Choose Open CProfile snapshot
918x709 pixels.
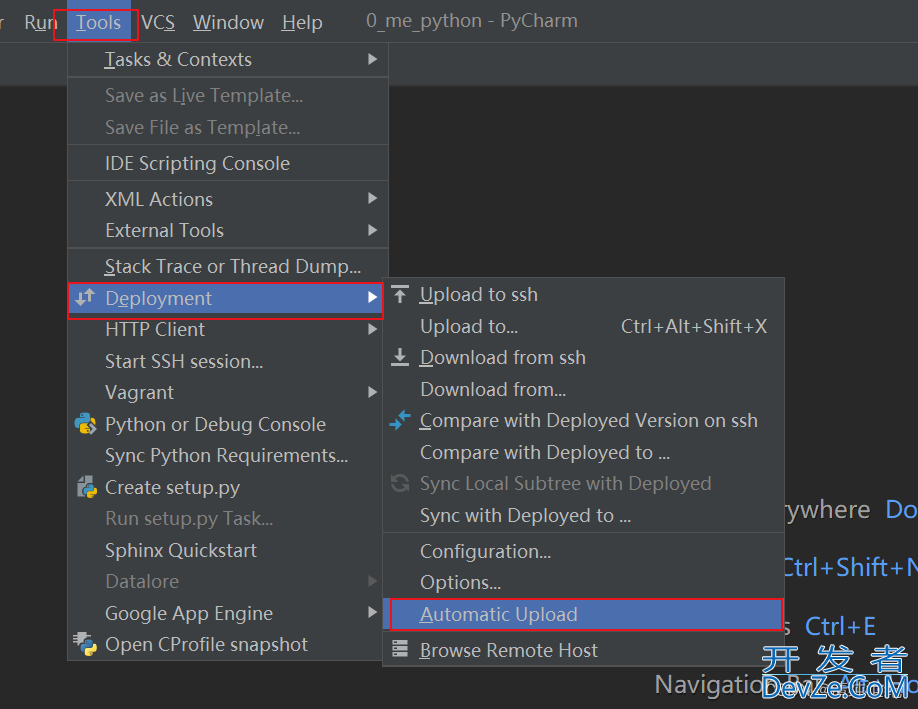tap(226, 645)
